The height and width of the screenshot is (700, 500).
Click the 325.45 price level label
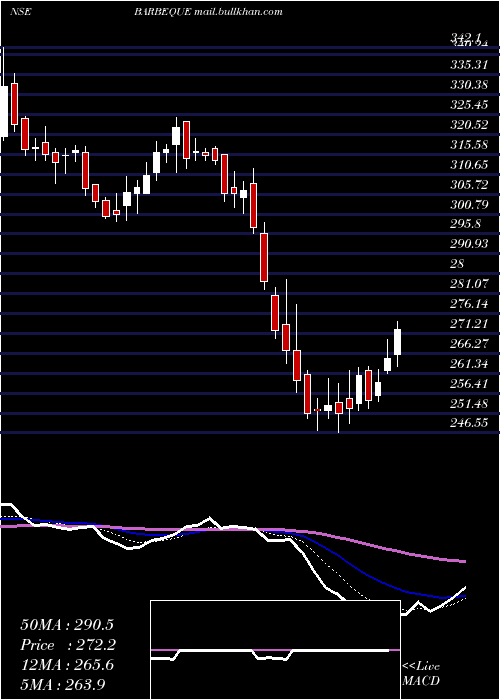(469, 105)
